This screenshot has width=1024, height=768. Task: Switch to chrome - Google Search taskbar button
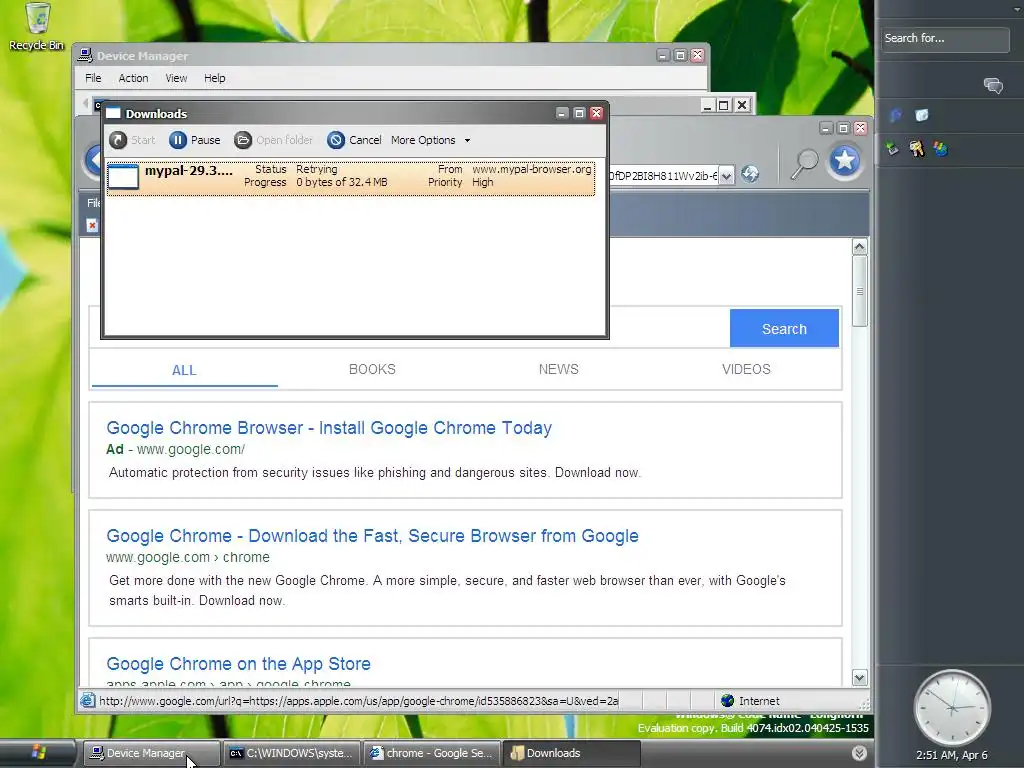tap(432, 753)
